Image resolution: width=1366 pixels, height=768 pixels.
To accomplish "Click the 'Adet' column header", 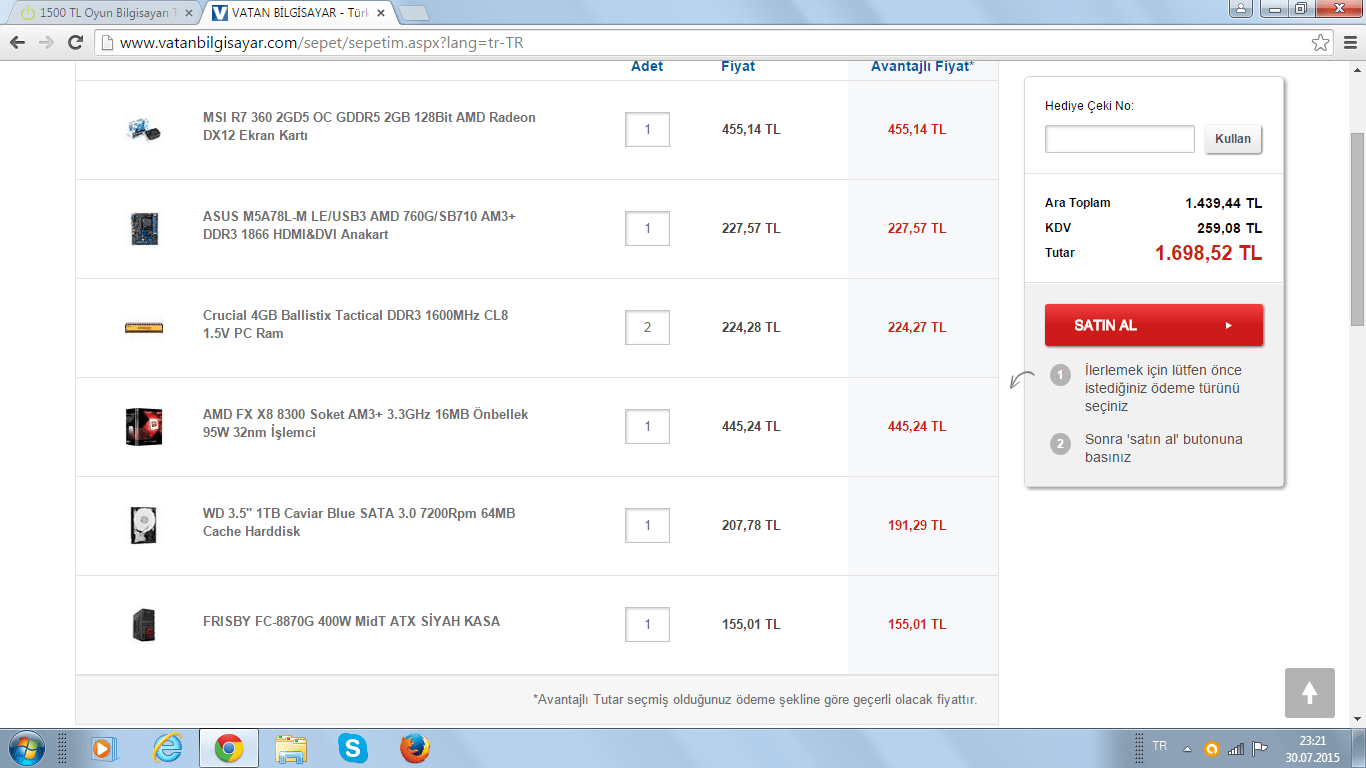I will coord(647,66).
